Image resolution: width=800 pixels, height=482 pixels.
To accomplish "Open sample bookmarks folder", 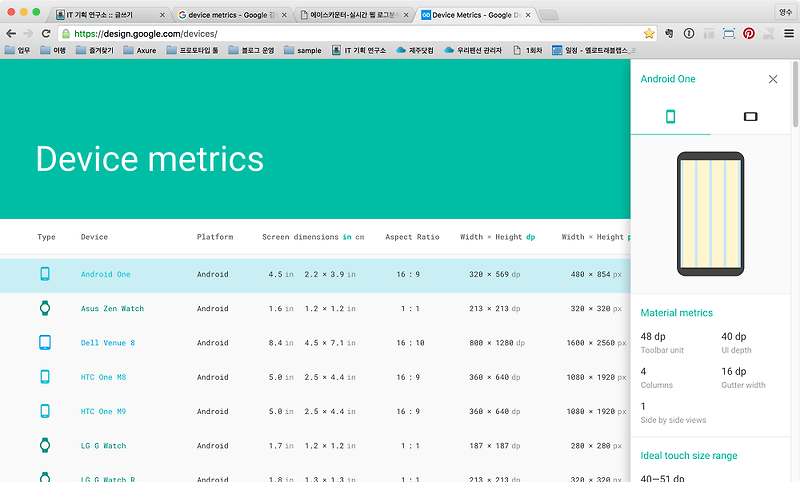I will pyautogui.click(x=303, y=50).
